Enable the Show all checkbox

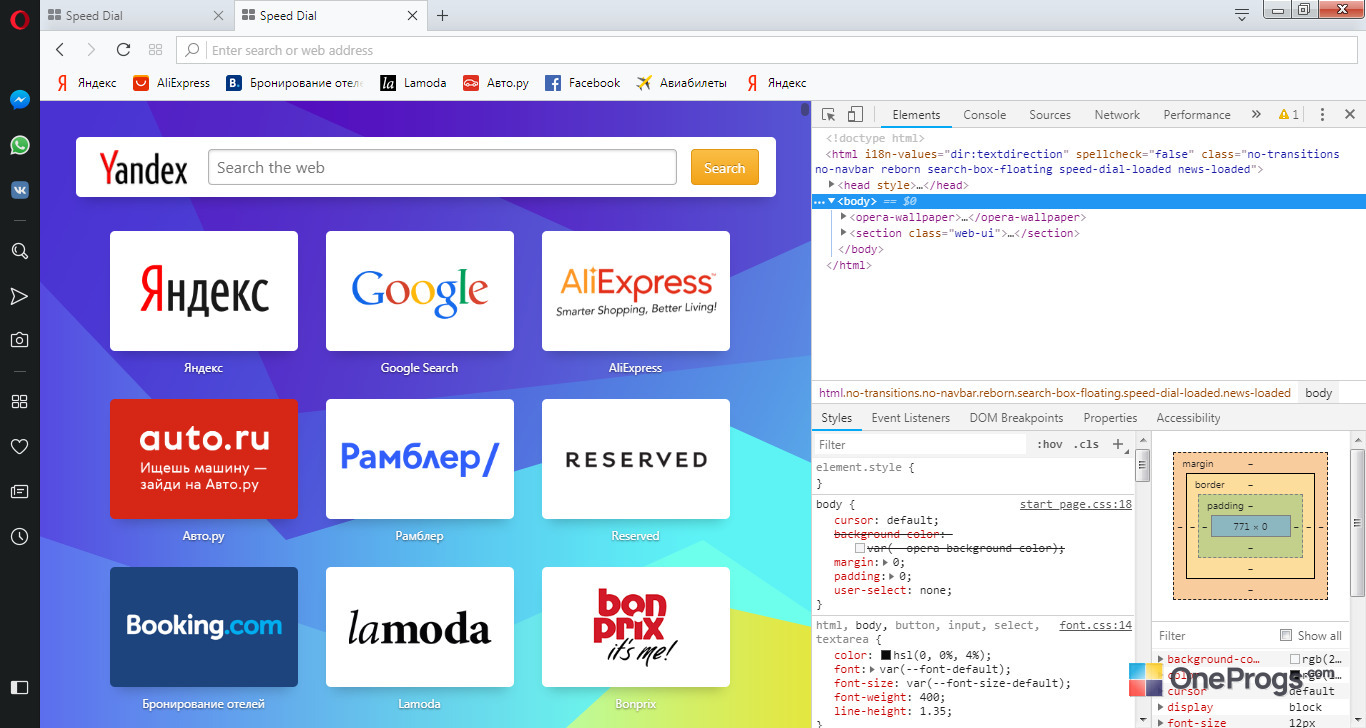coord(1286,635)
